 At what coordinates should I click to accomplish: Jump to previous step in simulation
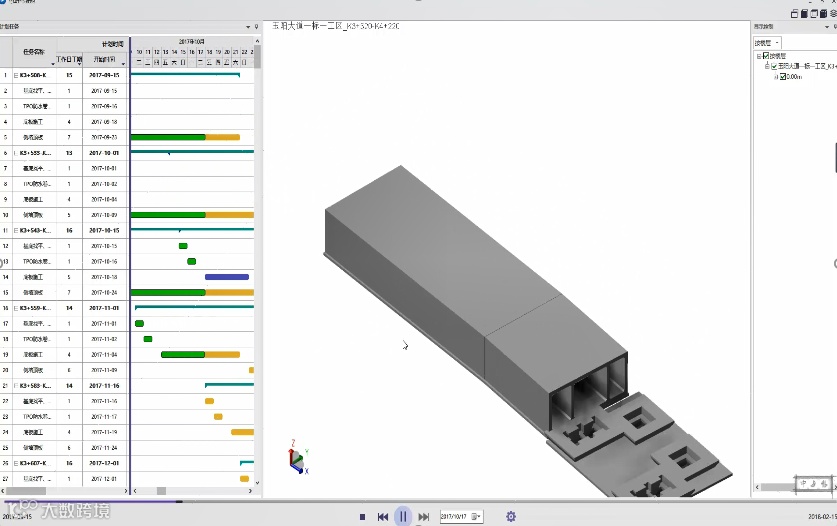(383, 517)
